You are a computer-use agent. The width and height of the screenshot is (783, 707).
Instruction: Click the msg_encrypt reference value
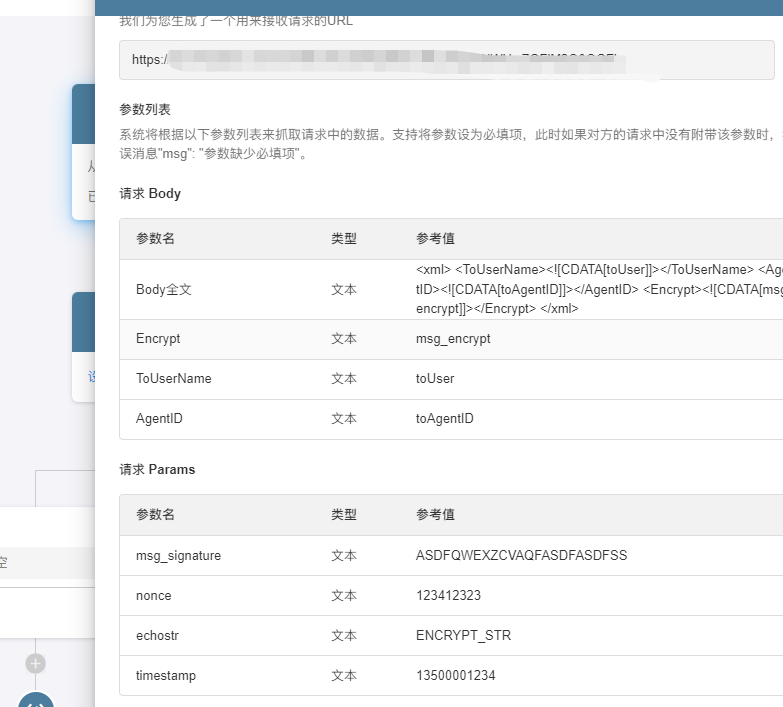pos(453,339)
